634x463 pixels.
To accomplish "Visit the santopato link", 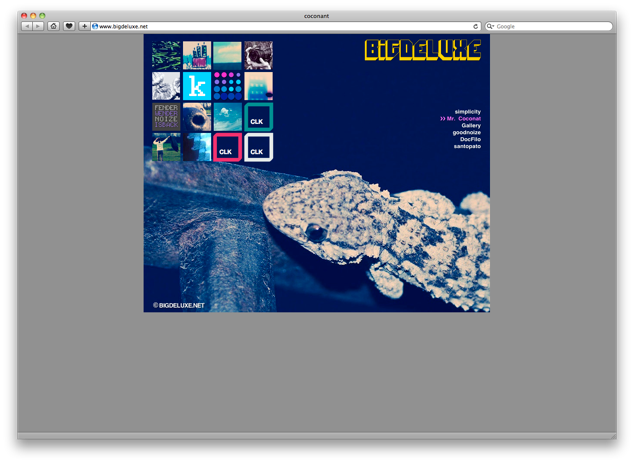I will [x=467, y=146].
